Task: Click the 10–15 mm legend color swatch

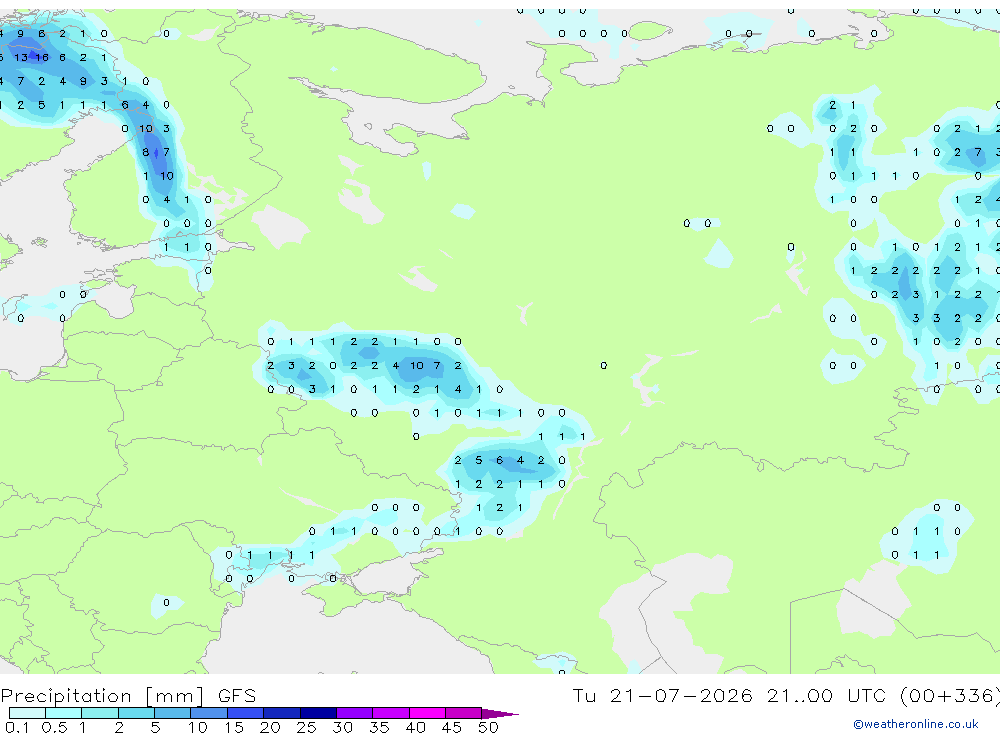Action: point(209,713)
